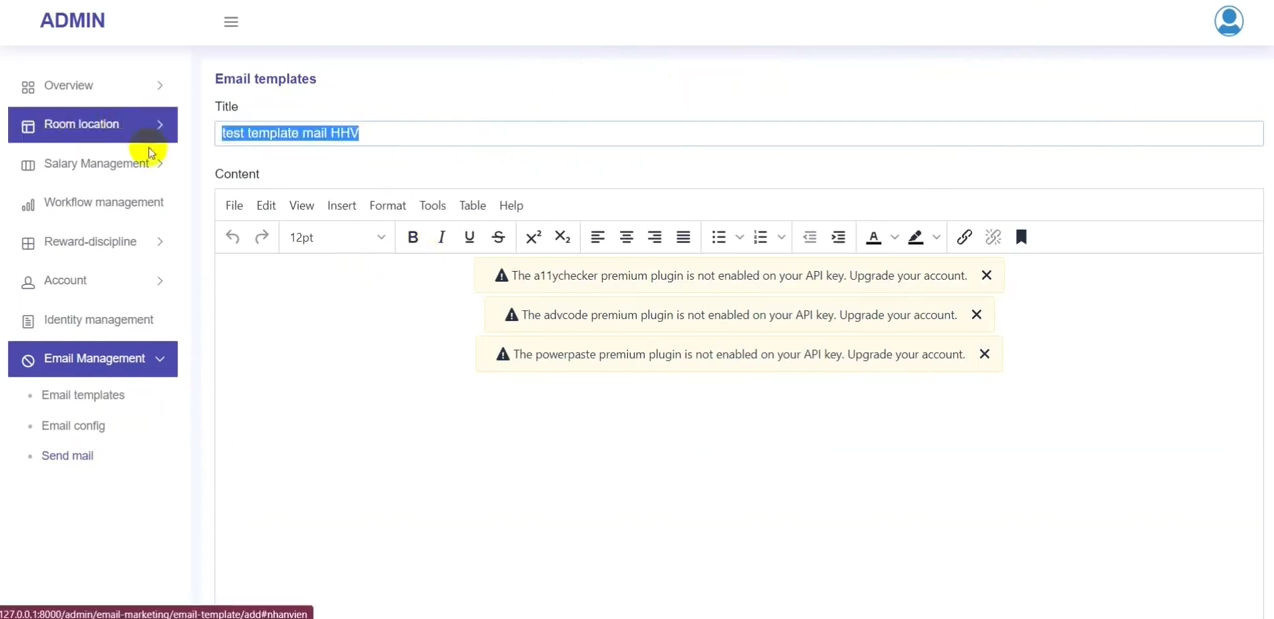Apply superscript formatting

click(533, 237)
